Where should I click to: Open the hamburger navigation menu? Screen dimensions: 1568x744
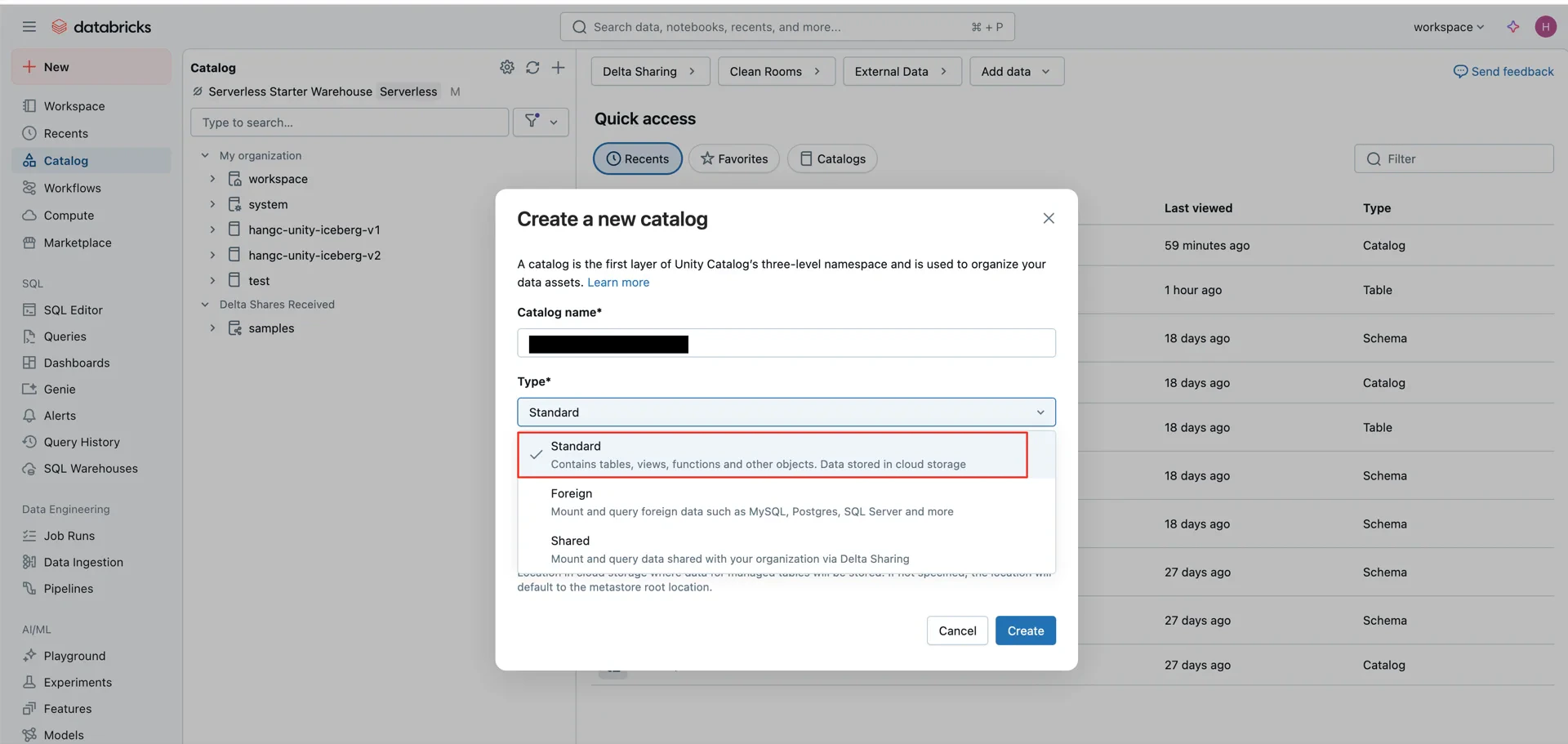coord(29,27)
